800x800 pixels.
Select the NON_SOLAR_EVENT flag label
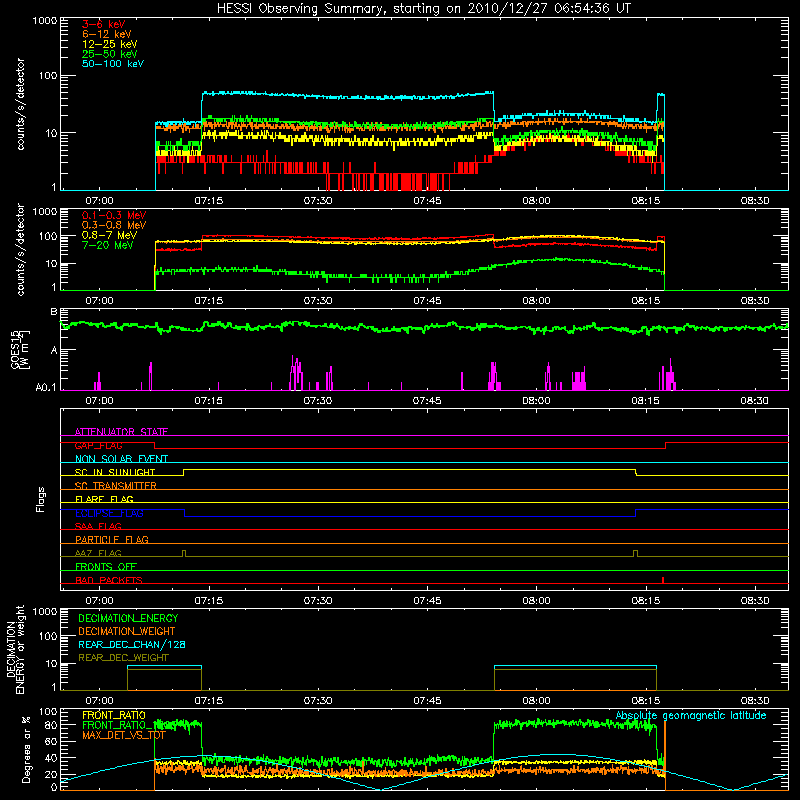pyautogui.click(x=121, y=459)
